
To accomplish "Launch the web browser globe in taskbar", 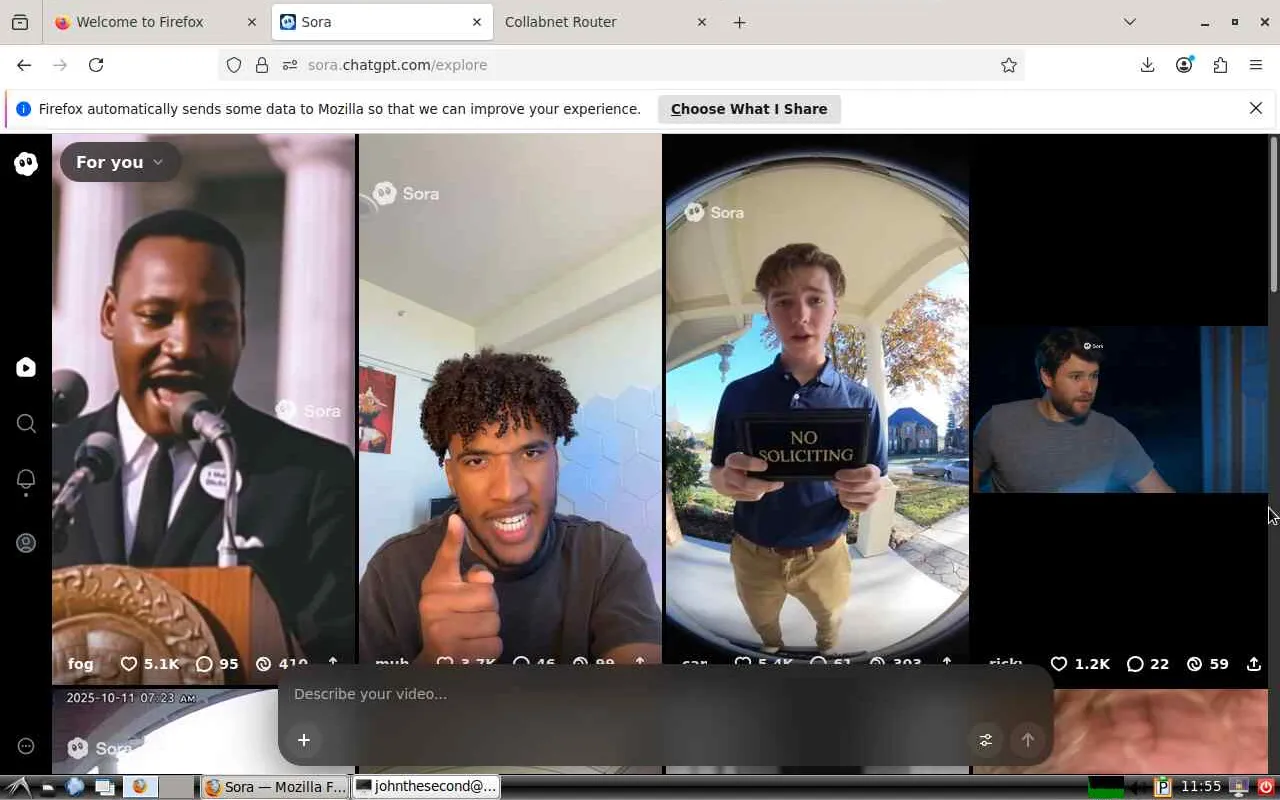I will pyautogui.click(x=75, y=787).
